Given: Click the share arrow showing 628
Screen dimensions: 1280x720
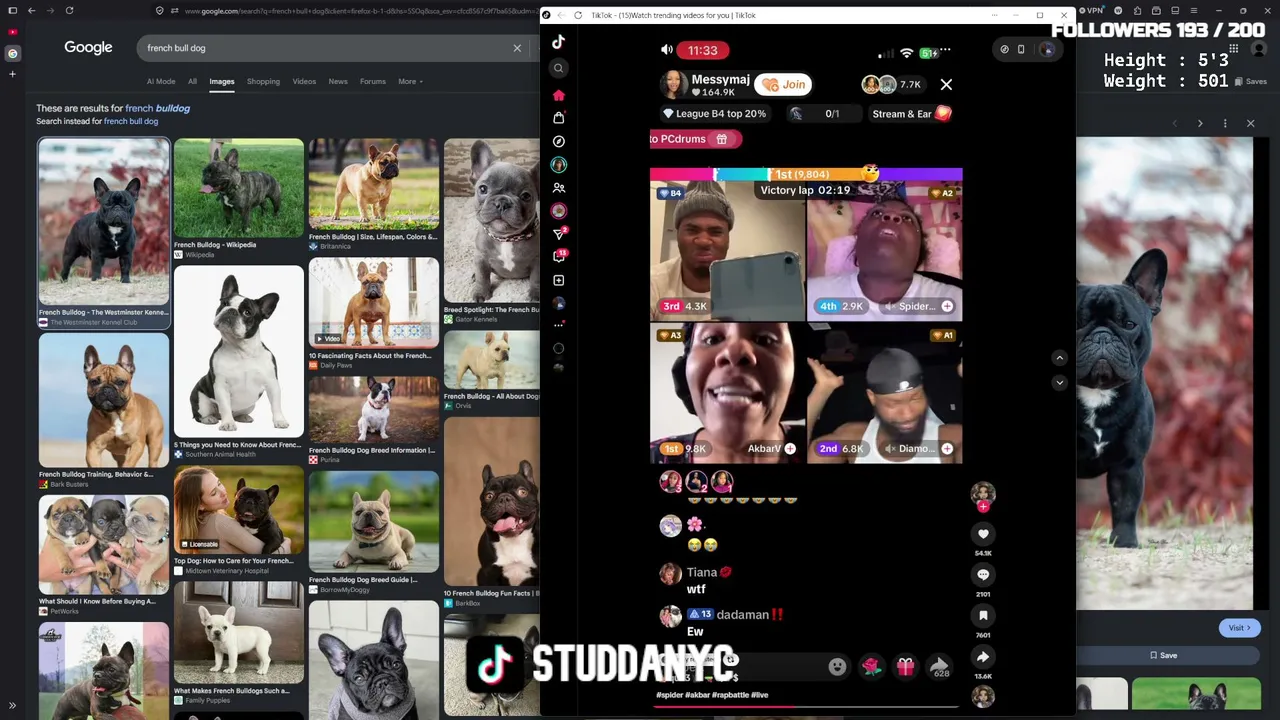Looking at the screenshot, I should click(939, 667).
